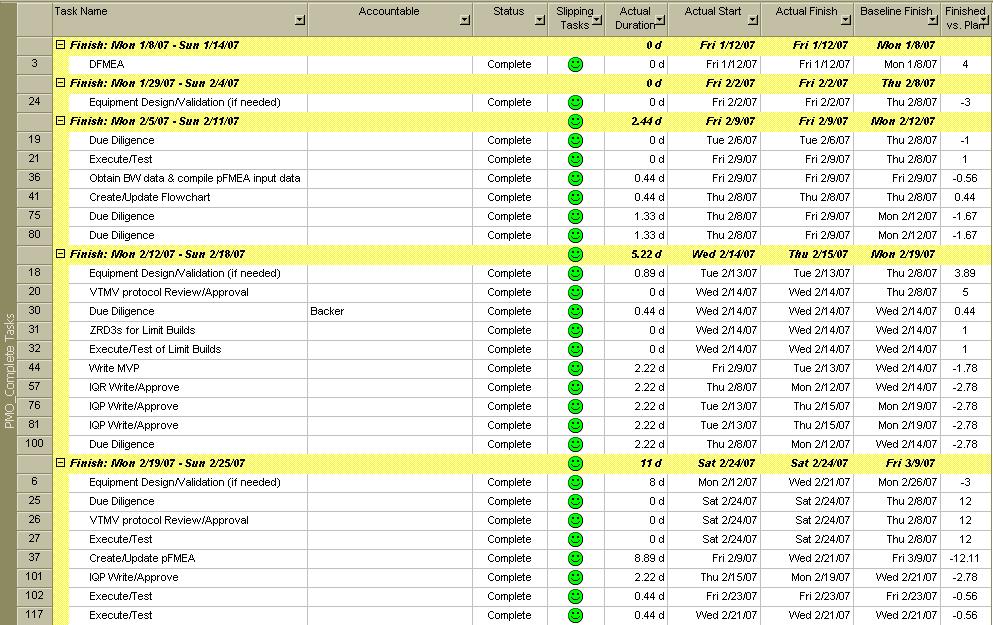This screenshot has height=625, width=993.
Task: Click green smiley for Create/Update pFMEA row
Action: (575, 558)
